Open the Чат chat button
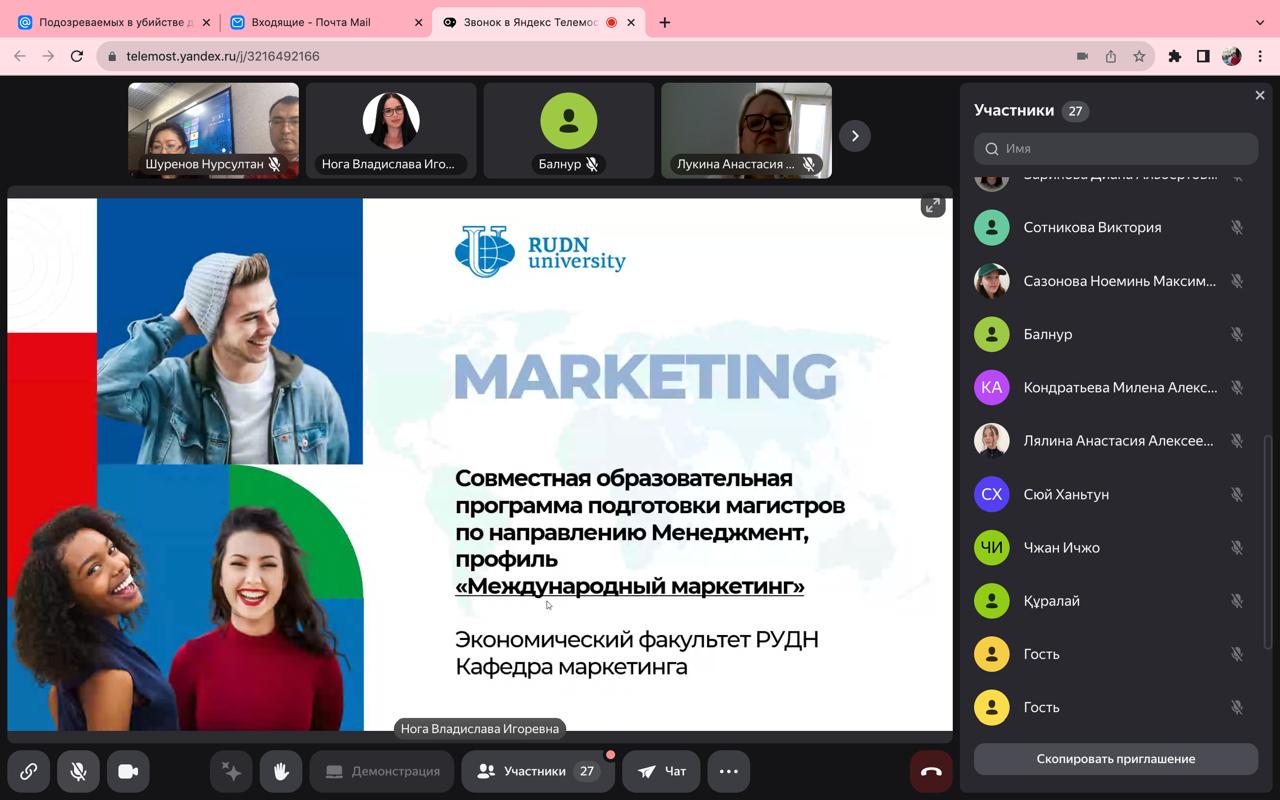1280x800 pixels. [x=662, y=771]
